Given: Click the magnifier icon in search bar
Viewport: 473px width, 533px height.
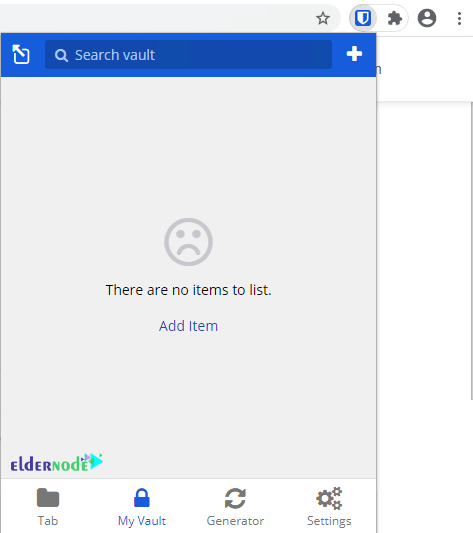Looking at the screenshot, I should 61,55.
